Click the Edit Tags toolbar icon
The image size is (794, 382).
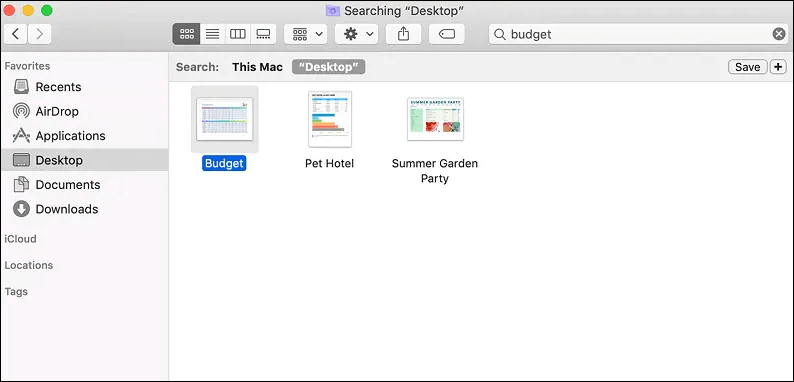(447, 34)
